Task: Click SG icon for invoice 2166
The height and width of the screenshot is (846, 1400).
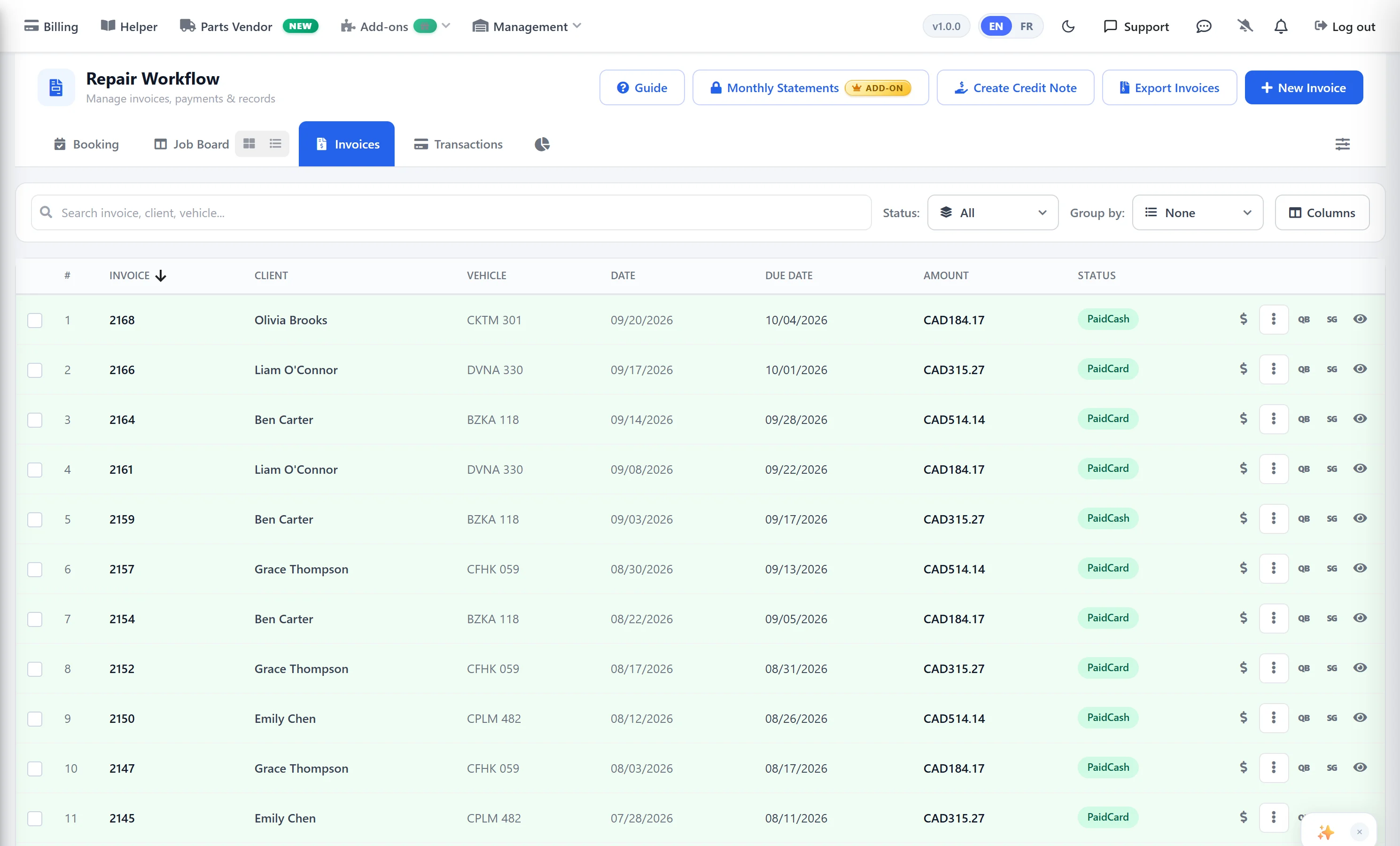Action: (x=1332, y=369)
